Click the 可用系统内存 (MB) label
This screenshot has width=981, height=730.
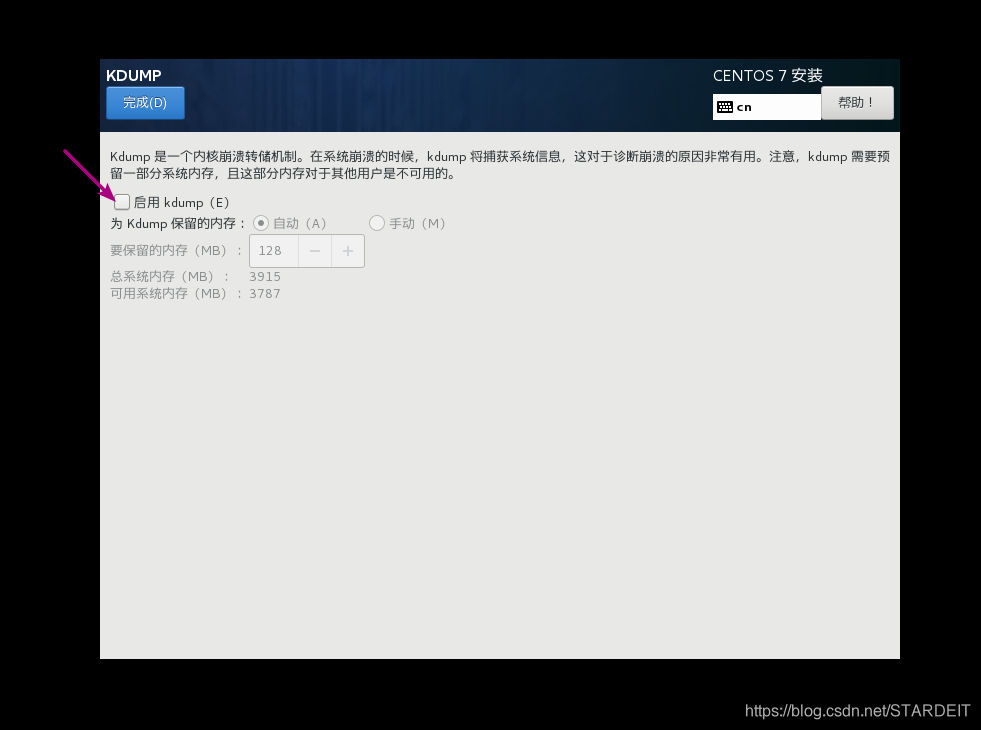pos(175,293)
